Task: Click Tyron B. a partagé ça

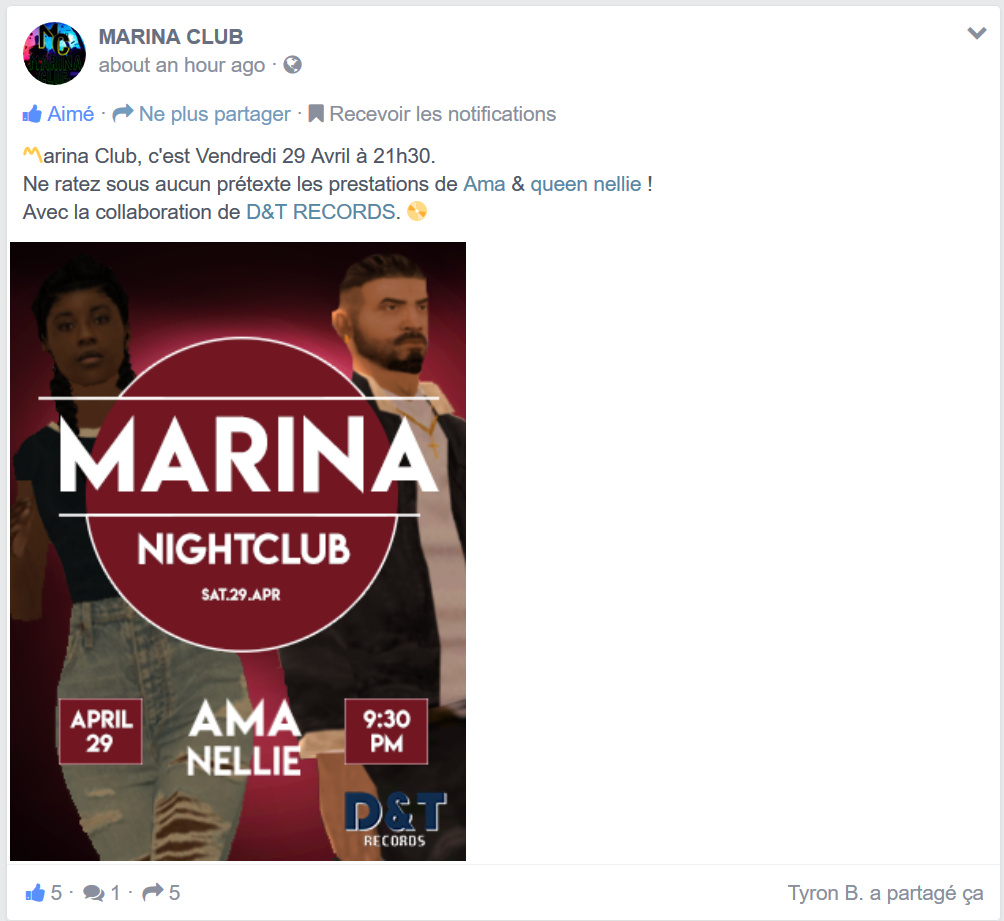Action: (886, 893)
